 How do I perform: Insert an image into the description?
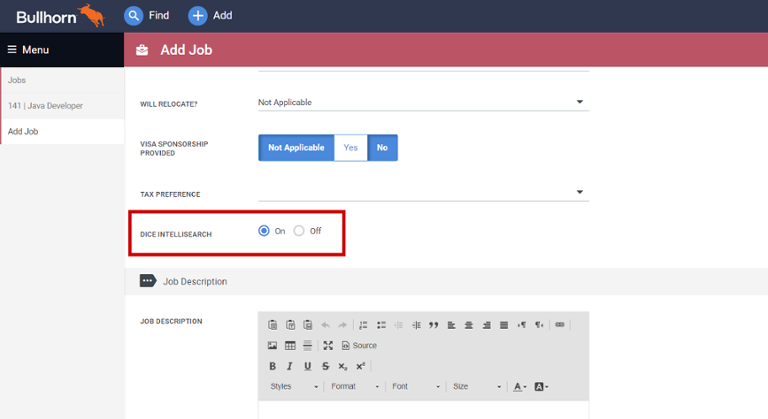point(273,345)
